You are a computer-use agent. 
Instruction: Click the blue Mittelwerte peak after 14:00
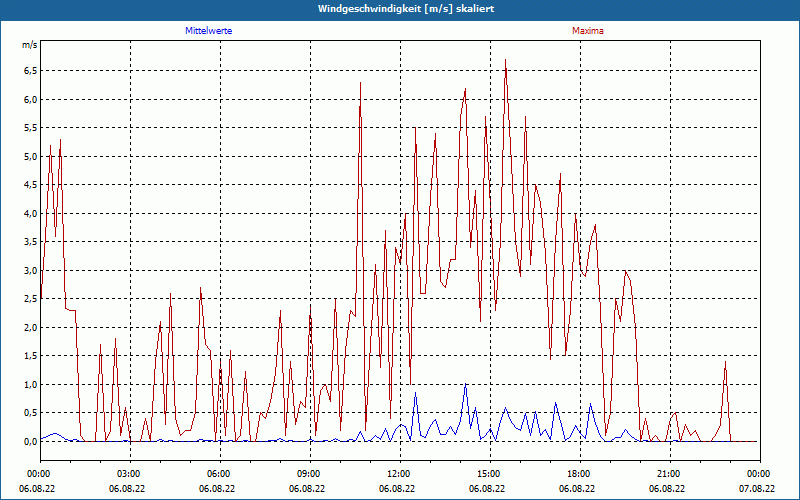pyautogui.click(x=465, y=384)
